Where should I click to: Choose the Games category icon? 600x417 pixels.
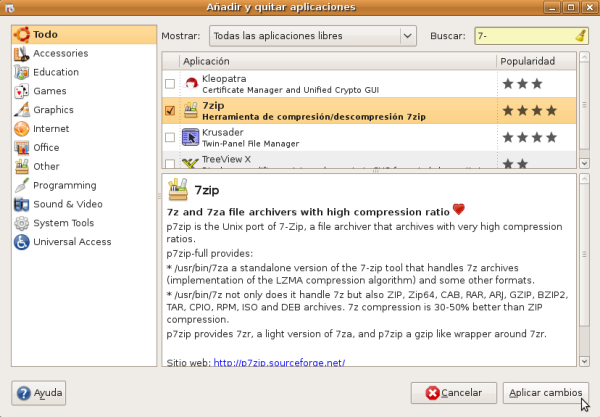[x=21, y=91]
